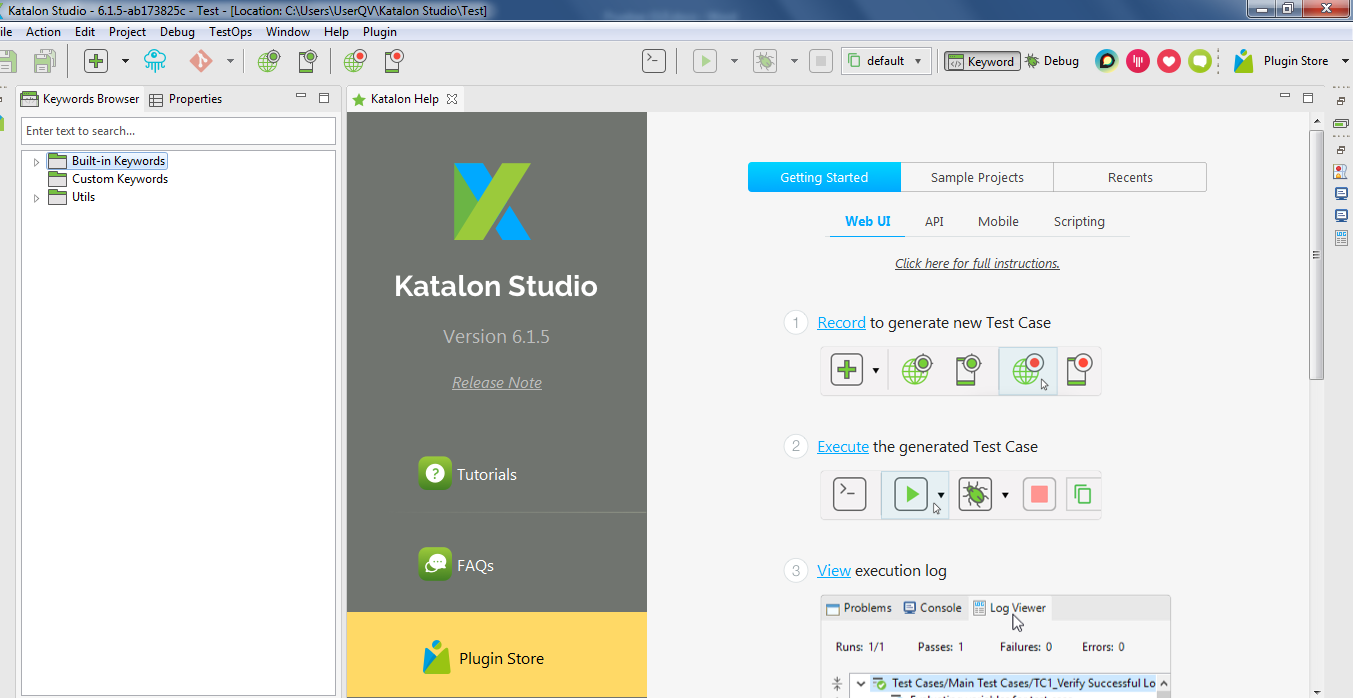Image resolution: width=1353 pixels, height=698 pixels.
Task: Click the Keywords Browser search field
Action: [178, 131]
